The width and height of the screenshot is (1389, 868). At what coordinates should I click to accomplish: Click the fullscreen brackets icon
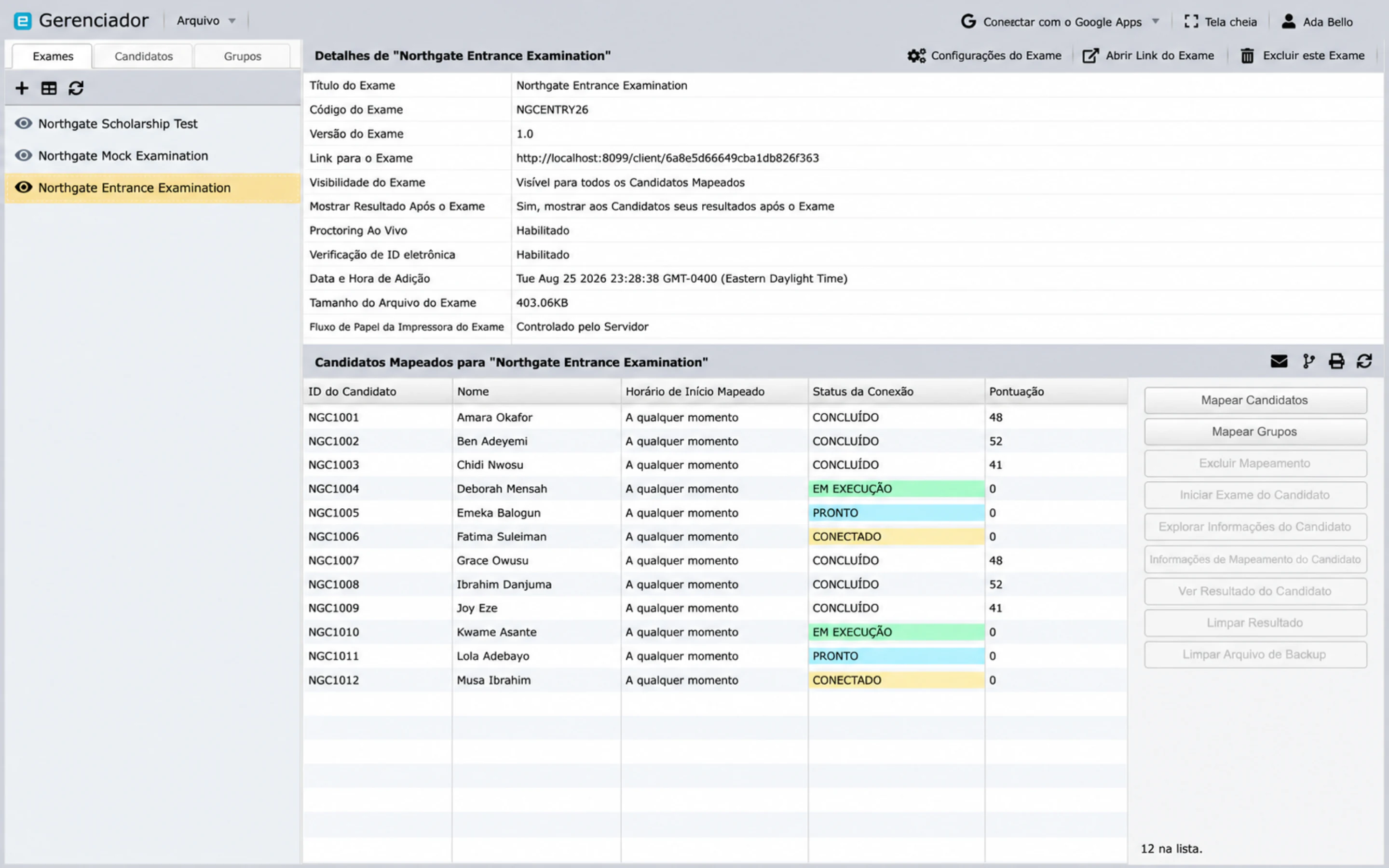(x=1192, y=21)
